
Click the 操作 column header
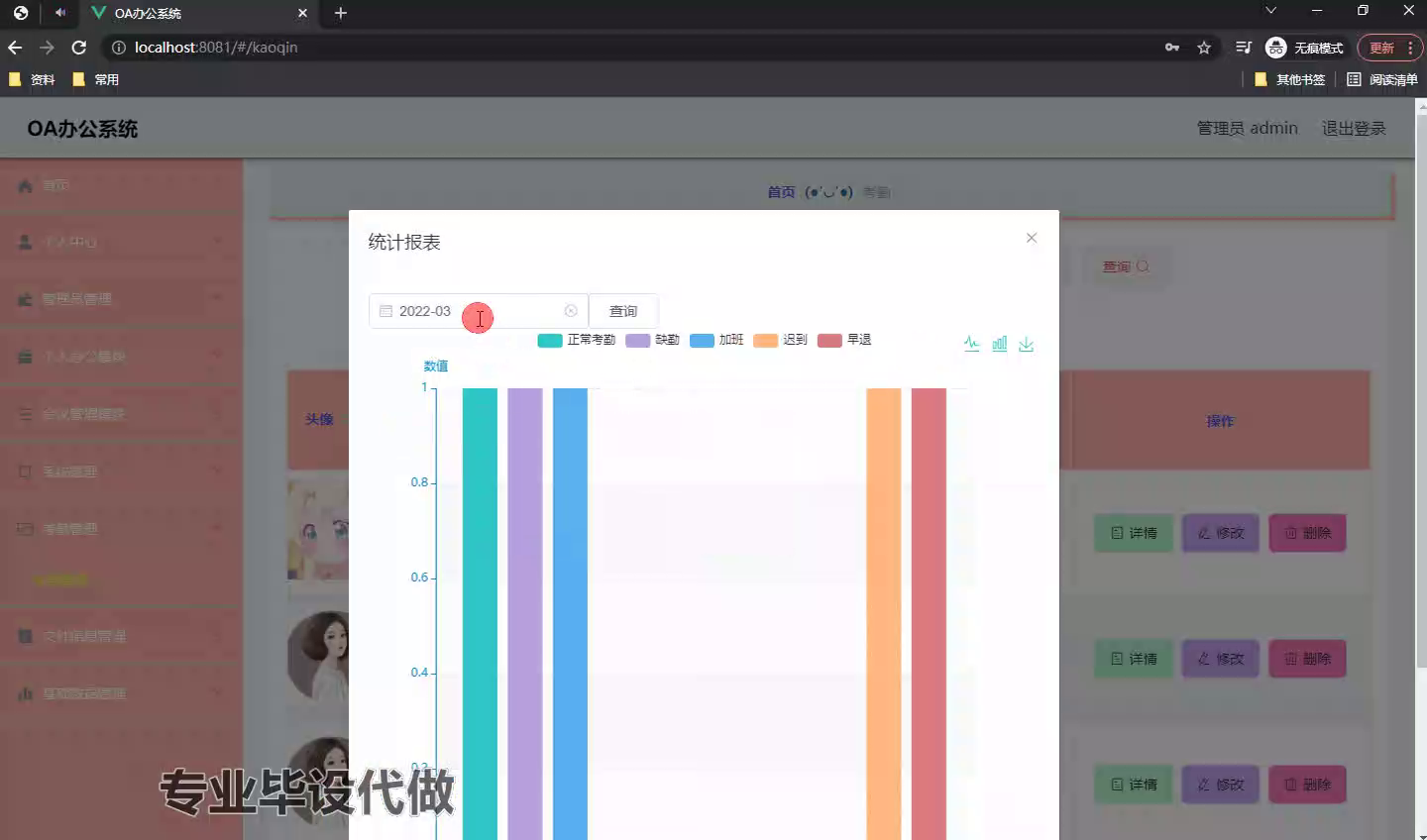[1220, 421]
